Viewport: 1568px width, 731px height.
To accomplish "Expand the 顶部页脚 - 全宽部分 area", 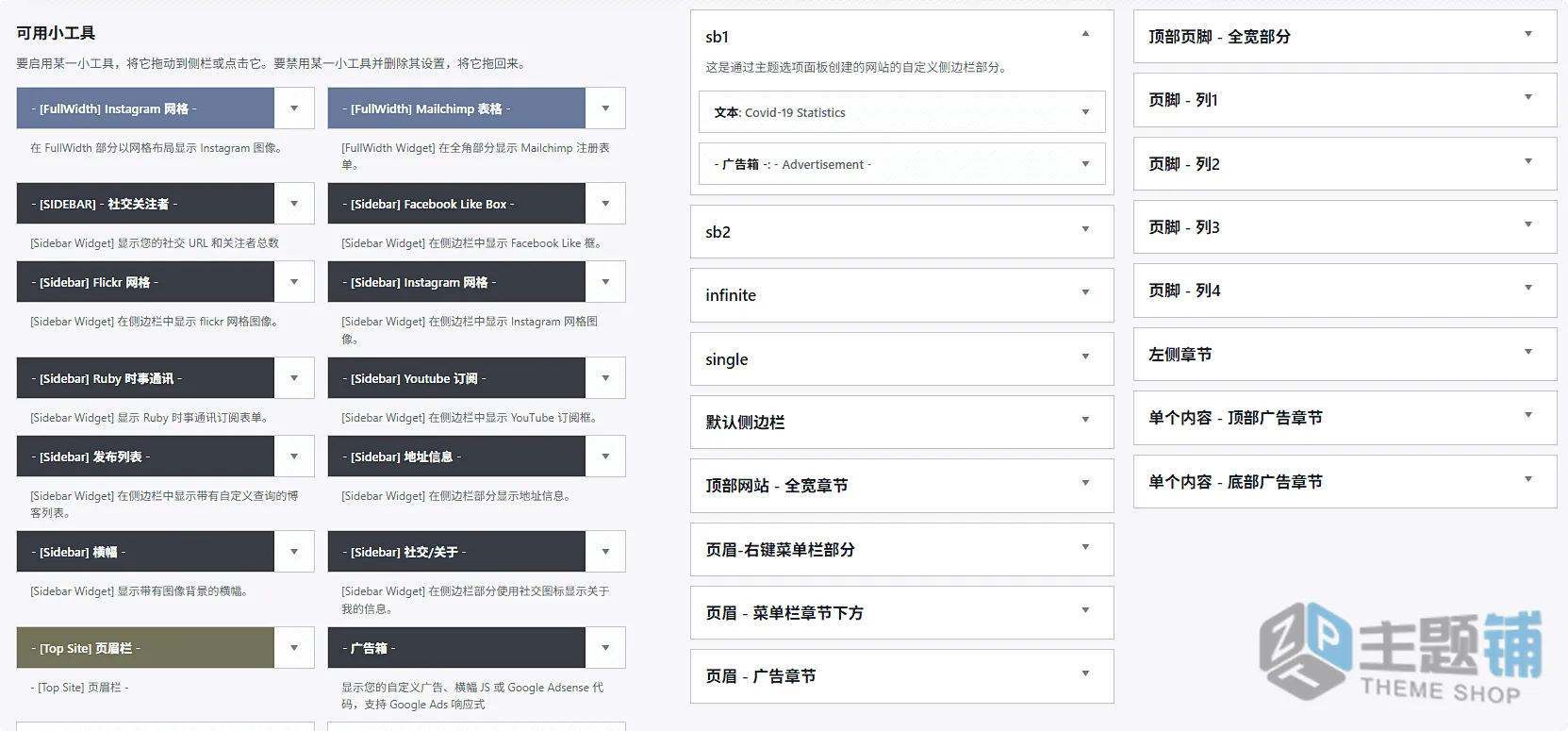I will point(1345,36).
